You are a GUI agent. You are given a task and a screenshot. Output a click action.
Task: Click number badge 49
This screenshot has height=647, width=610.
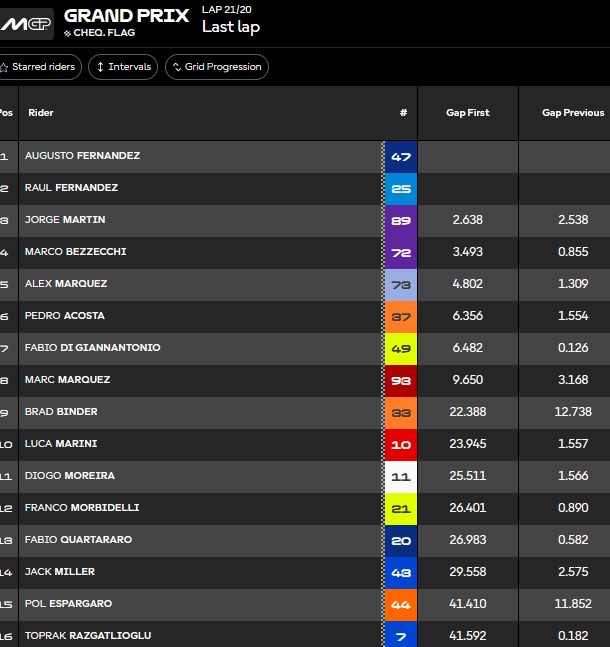pos(401,349)
